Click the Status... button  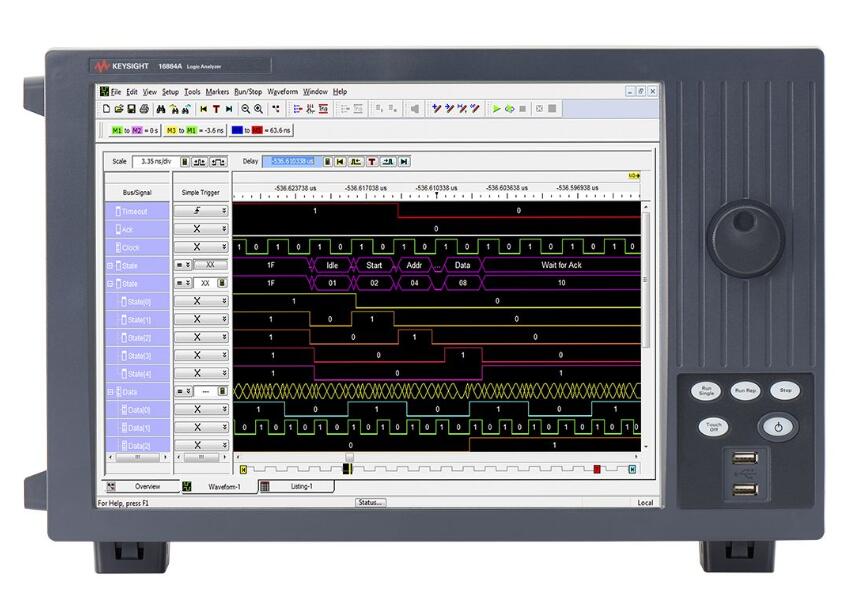[370, 502]
